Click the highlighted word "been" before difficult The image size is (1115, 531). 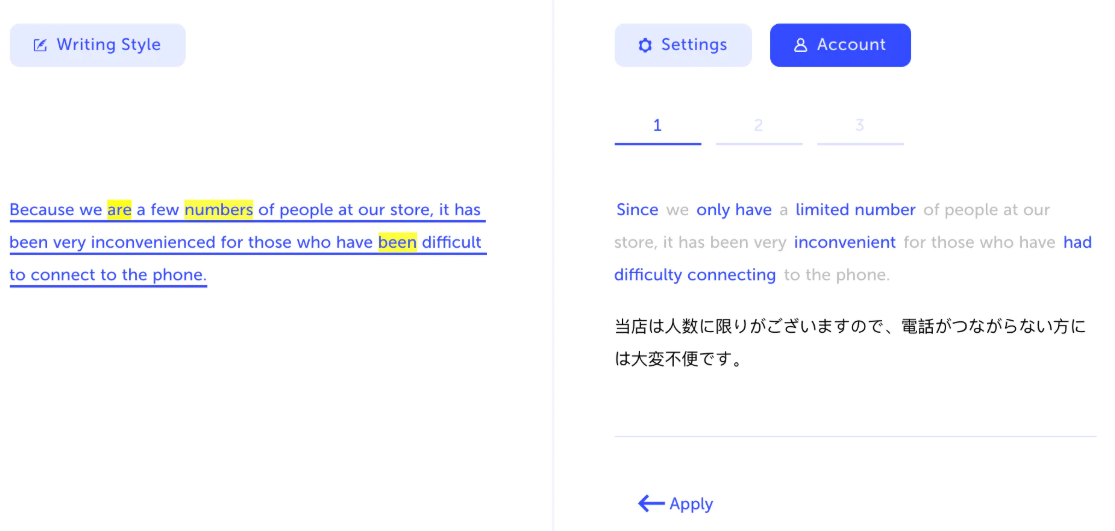pyautogui.click(x=397, y=242)
